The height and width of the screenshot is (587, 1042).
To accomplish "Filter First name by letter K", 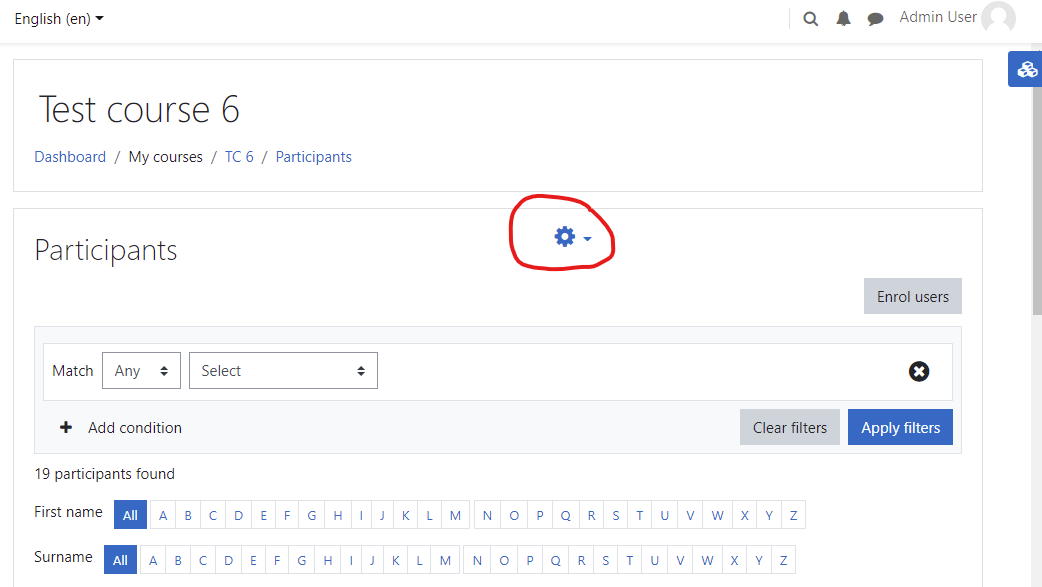I will (x=405, y=515).
